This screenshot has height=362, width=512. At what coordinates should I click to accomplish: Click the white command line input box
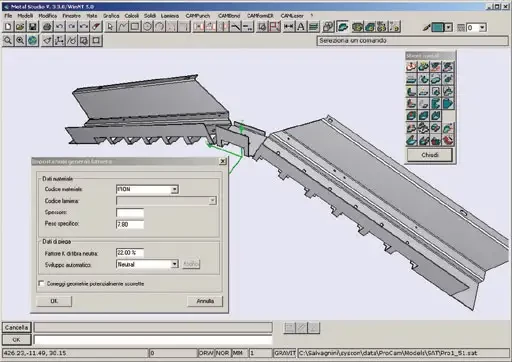tap(153, 340)
